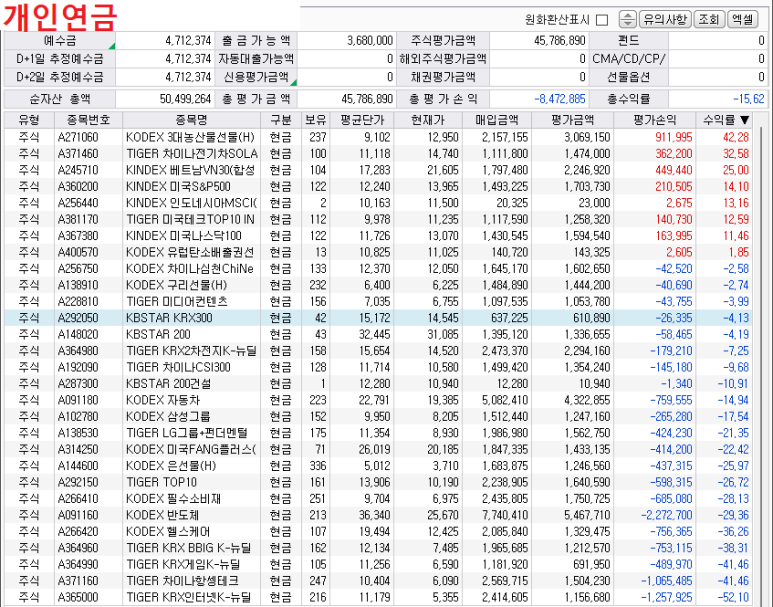The width and height of the screenshot is (773, 607).
Task: Select the KBSTAR 200 stock name
Action: point(158,334)
